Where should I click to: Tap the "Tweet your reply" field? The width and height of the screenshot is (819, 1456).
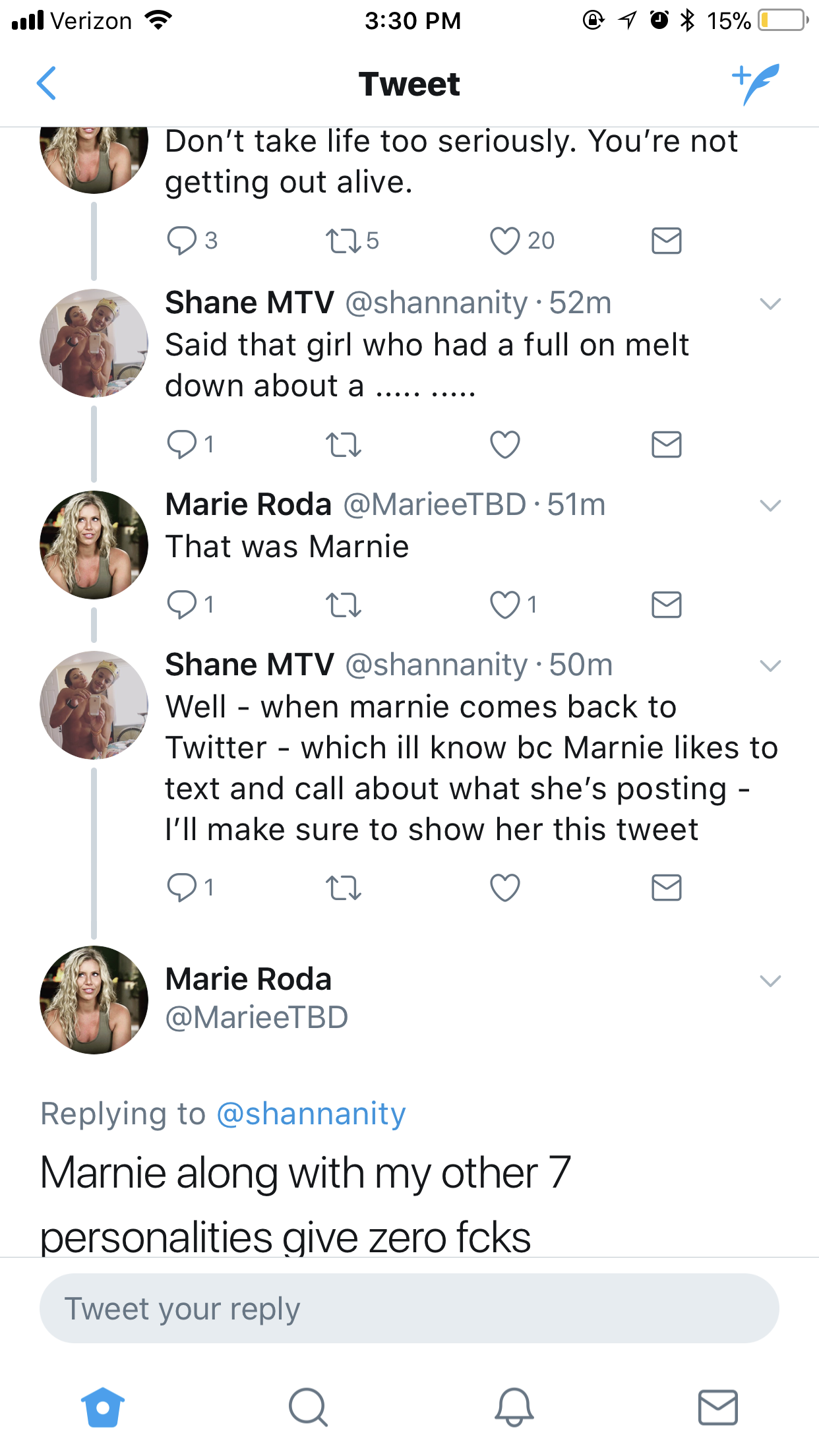pyautogui.click(x=409, y=1308)
